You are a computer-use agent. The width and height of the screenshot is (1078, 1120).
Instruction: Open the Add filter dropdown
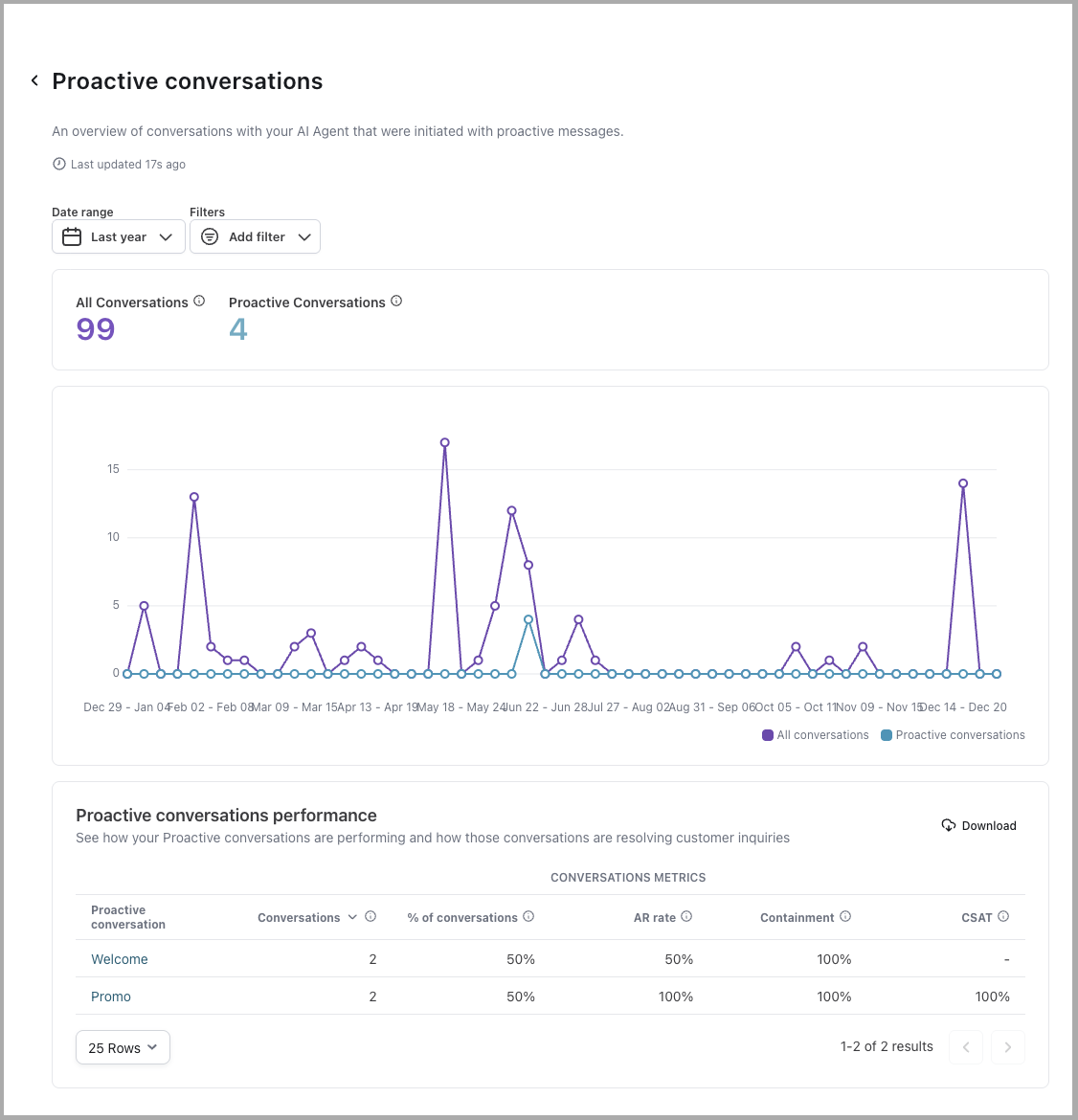(255, 236)
